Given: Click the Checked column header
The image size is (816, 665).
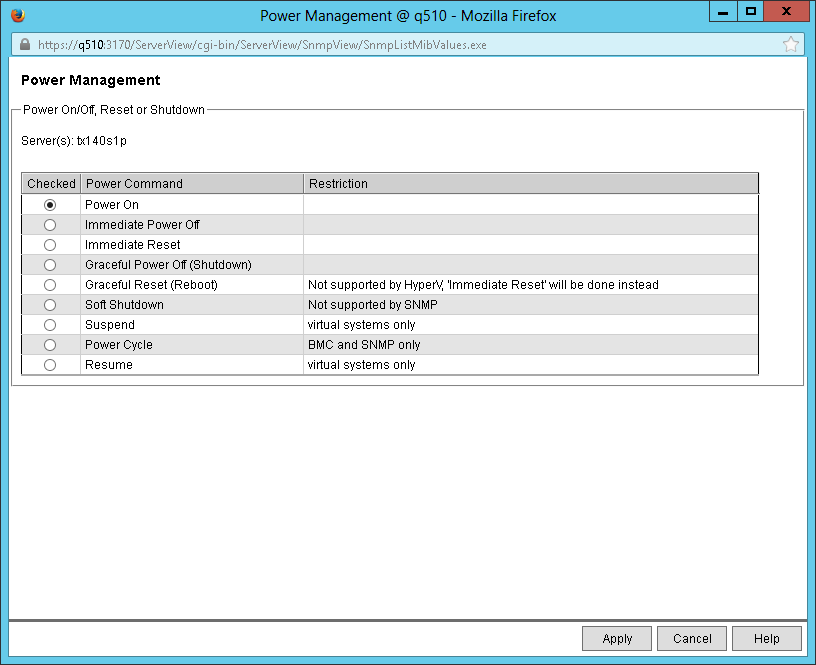Looking at the screenshot, I should 50,183.
